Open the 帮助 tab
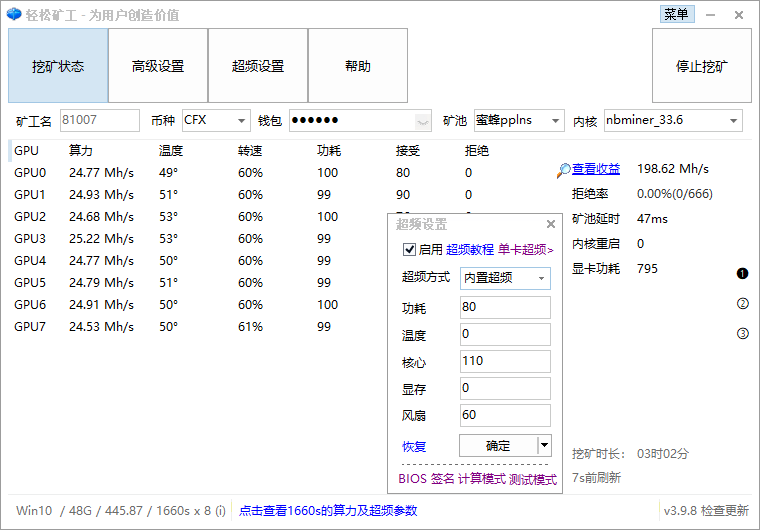Screen dimensions: 760x530 [x=358, y=66]
